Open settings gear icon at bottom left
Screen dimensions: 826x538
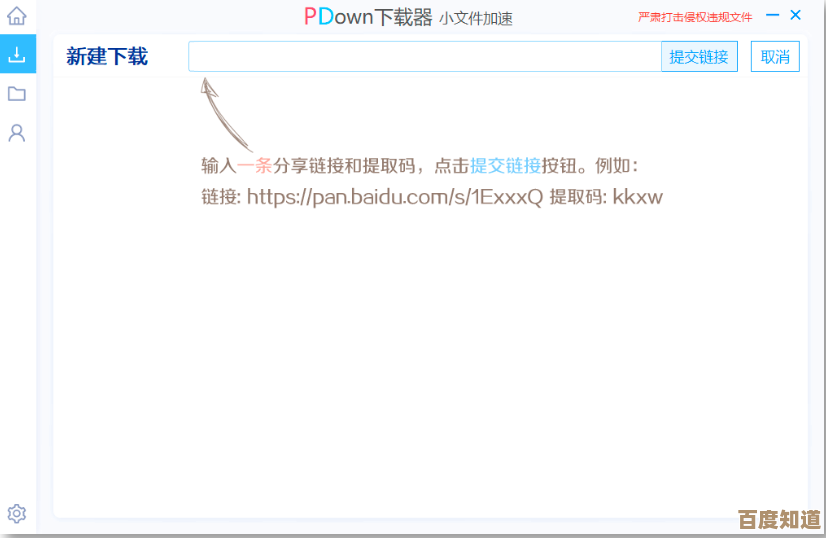coord(17,514)
